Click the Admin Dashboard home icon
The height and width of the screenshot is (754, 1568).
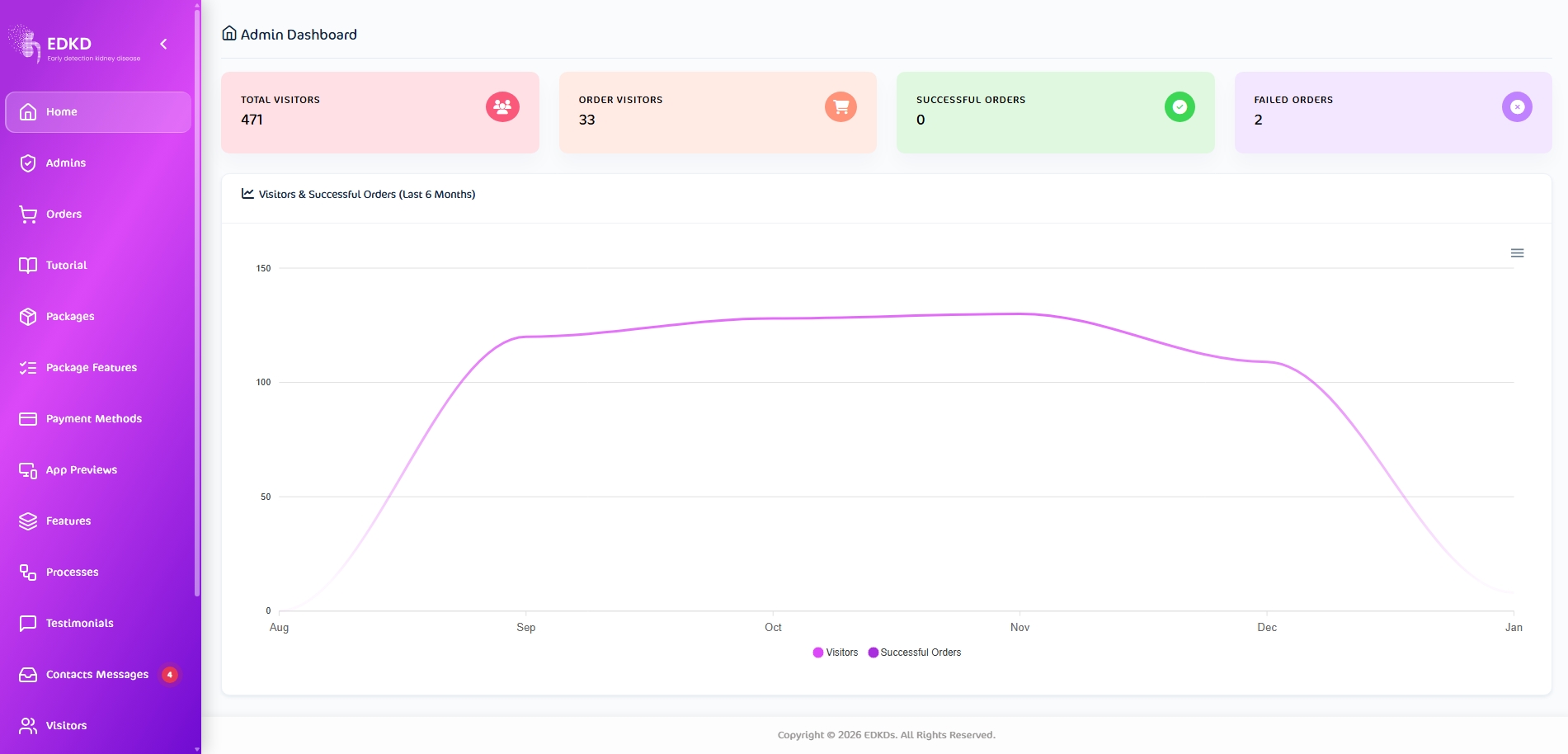pos(229,34)
